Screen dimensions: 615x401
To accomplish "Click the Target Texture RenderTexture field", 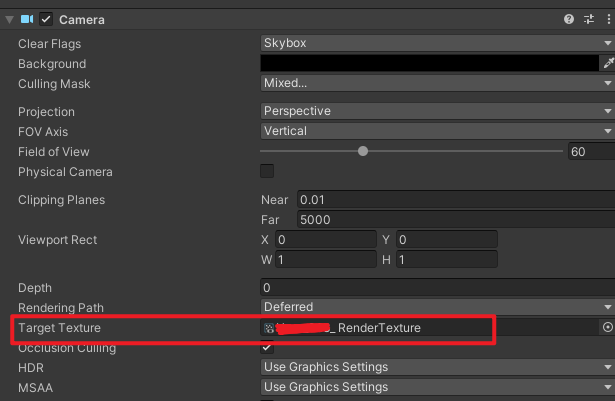I will click(429, 328).
